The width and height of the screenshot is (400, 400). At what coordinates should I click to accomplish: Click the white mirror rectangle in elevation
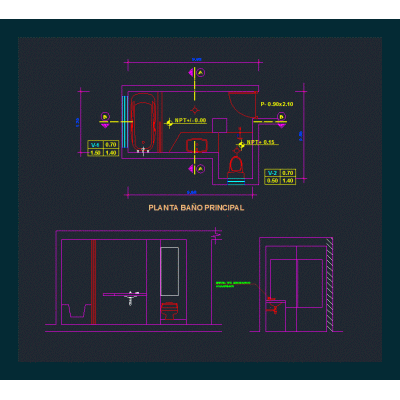170,271
